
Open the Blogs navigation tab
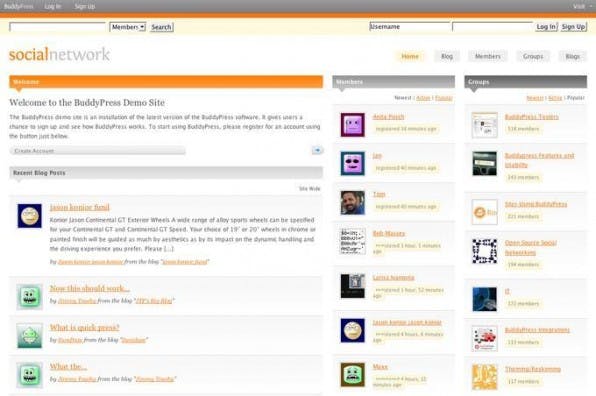[572, 56]
